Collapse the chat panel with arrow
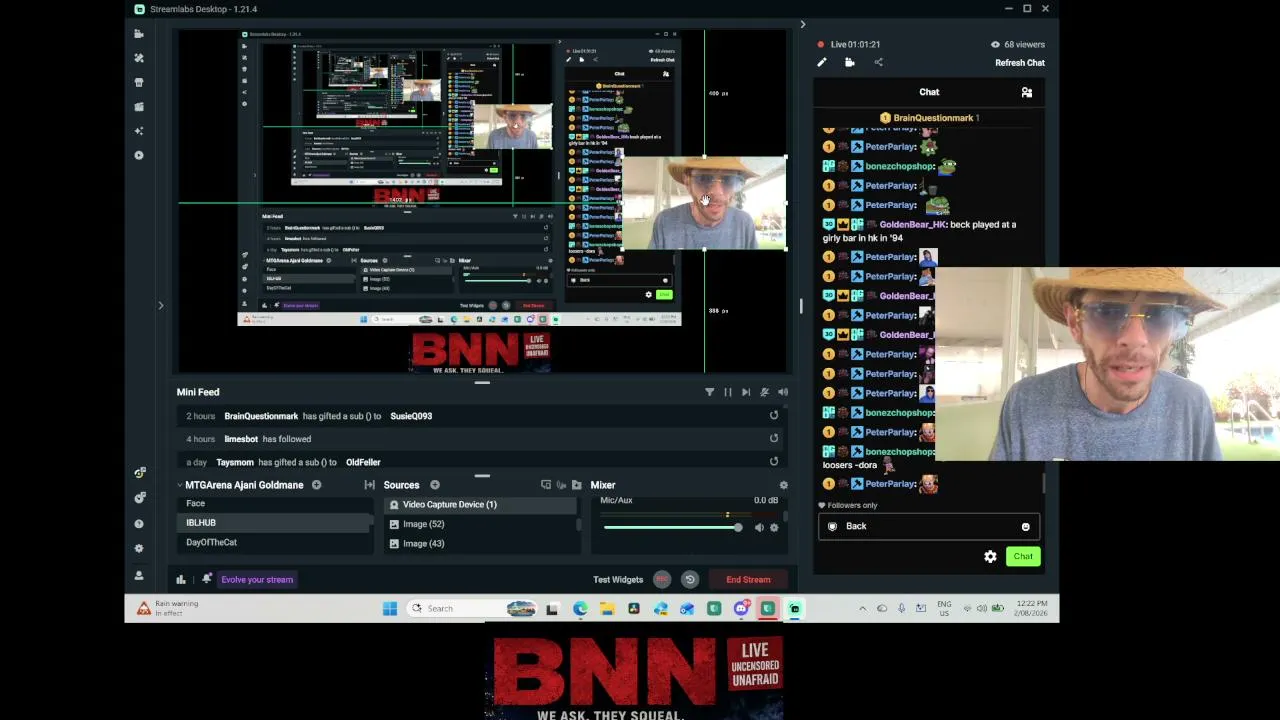This screenshot has width=1280, height=720. 802,24
